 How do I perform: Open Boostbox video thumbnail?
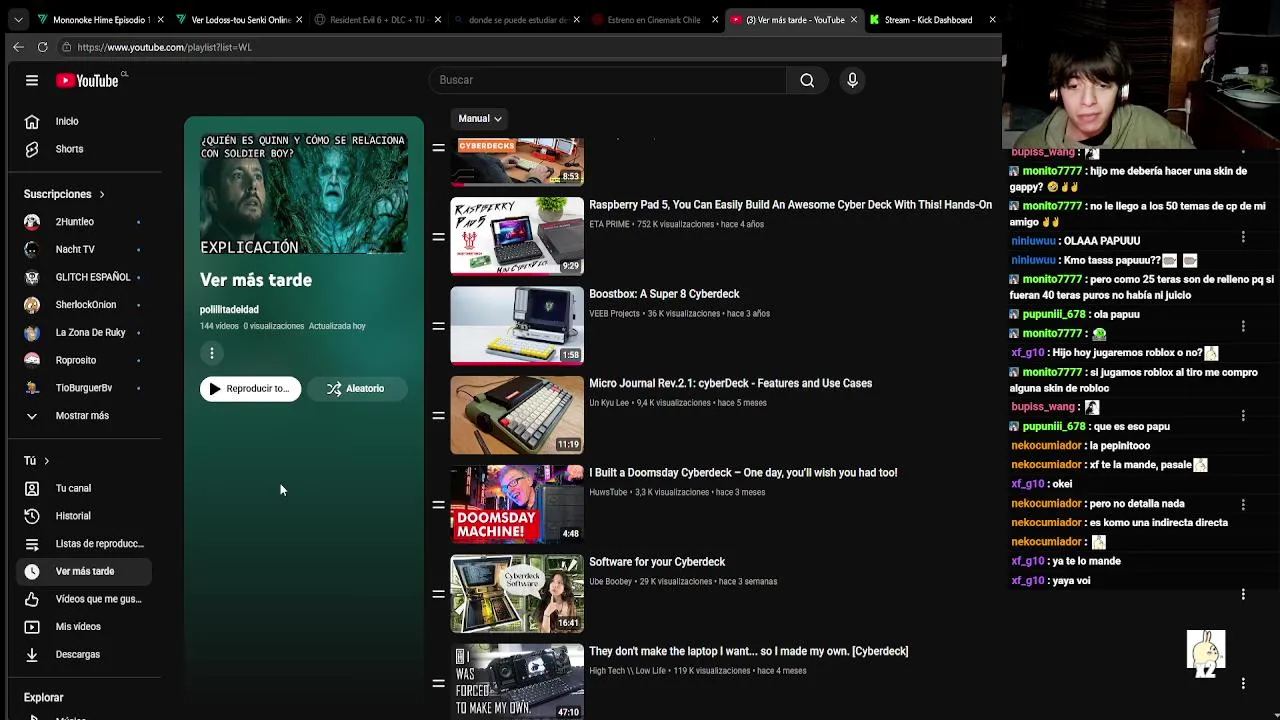(517, 326)
